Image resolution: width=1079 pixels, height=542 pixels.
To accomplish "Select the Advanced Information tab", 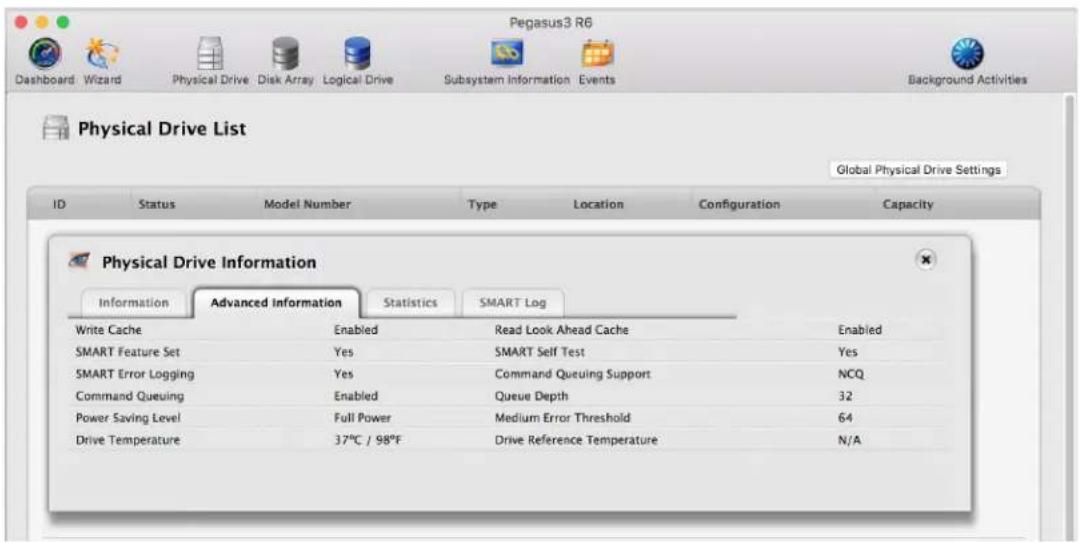I will [x=276, y=303].
